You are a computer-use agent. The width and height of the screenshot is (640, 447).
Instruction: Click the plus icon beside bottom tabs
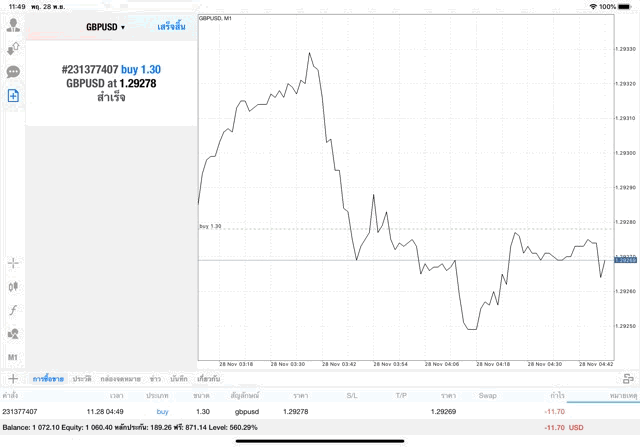13,379
